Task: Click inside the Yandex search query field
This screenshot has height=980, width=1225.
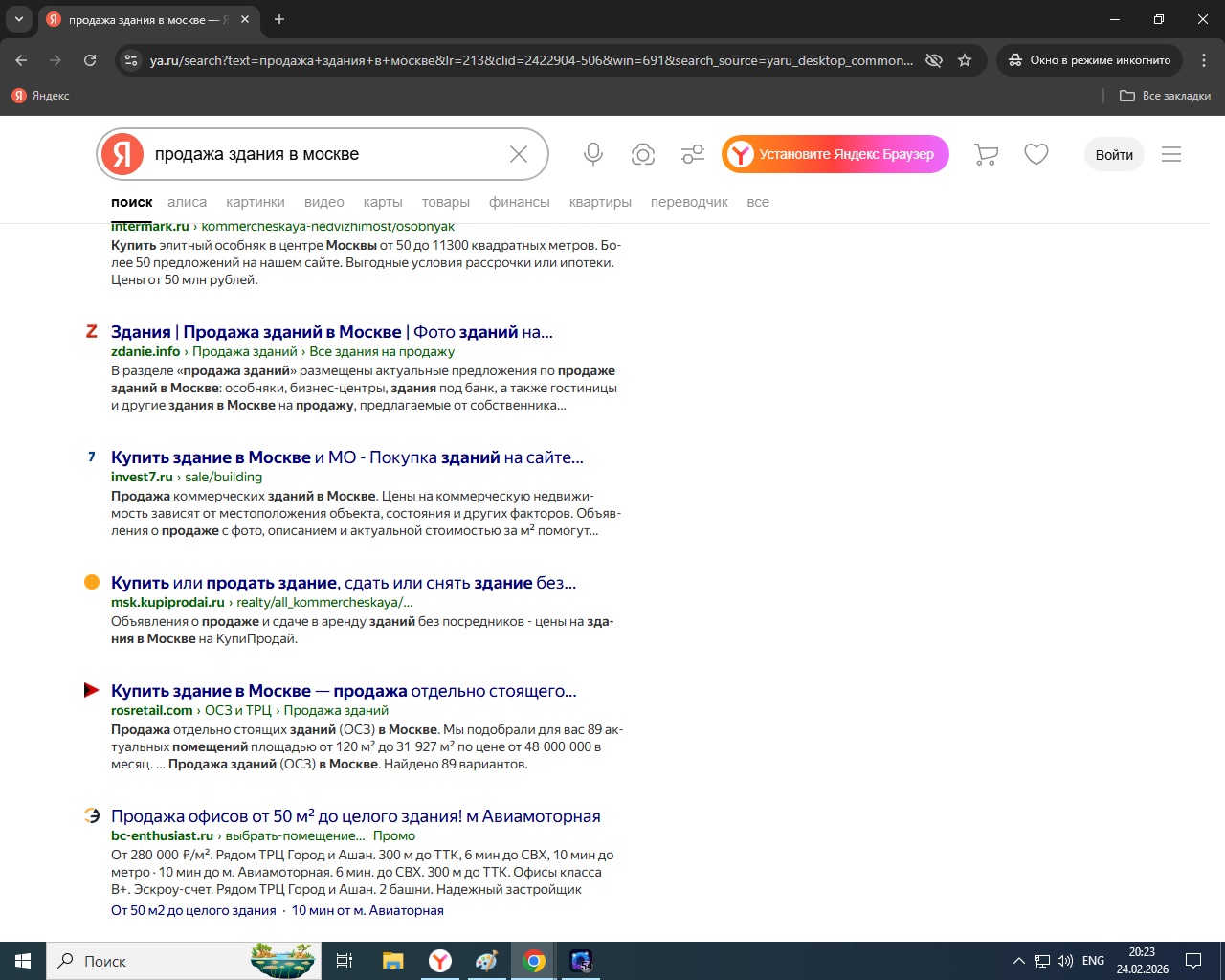Action: pyautogui.click(x=325, y=154)
